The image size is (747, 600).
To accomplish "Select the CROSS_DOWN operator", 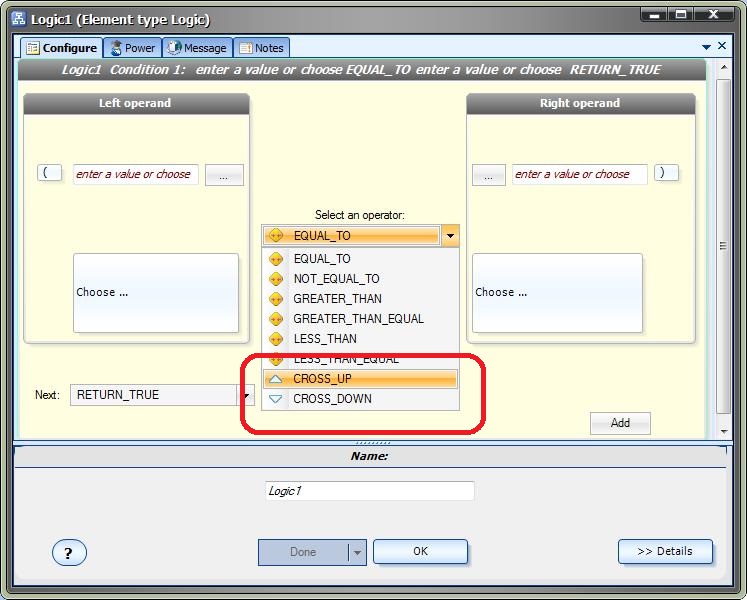I will pyautogui.click(x=361, y=399).
